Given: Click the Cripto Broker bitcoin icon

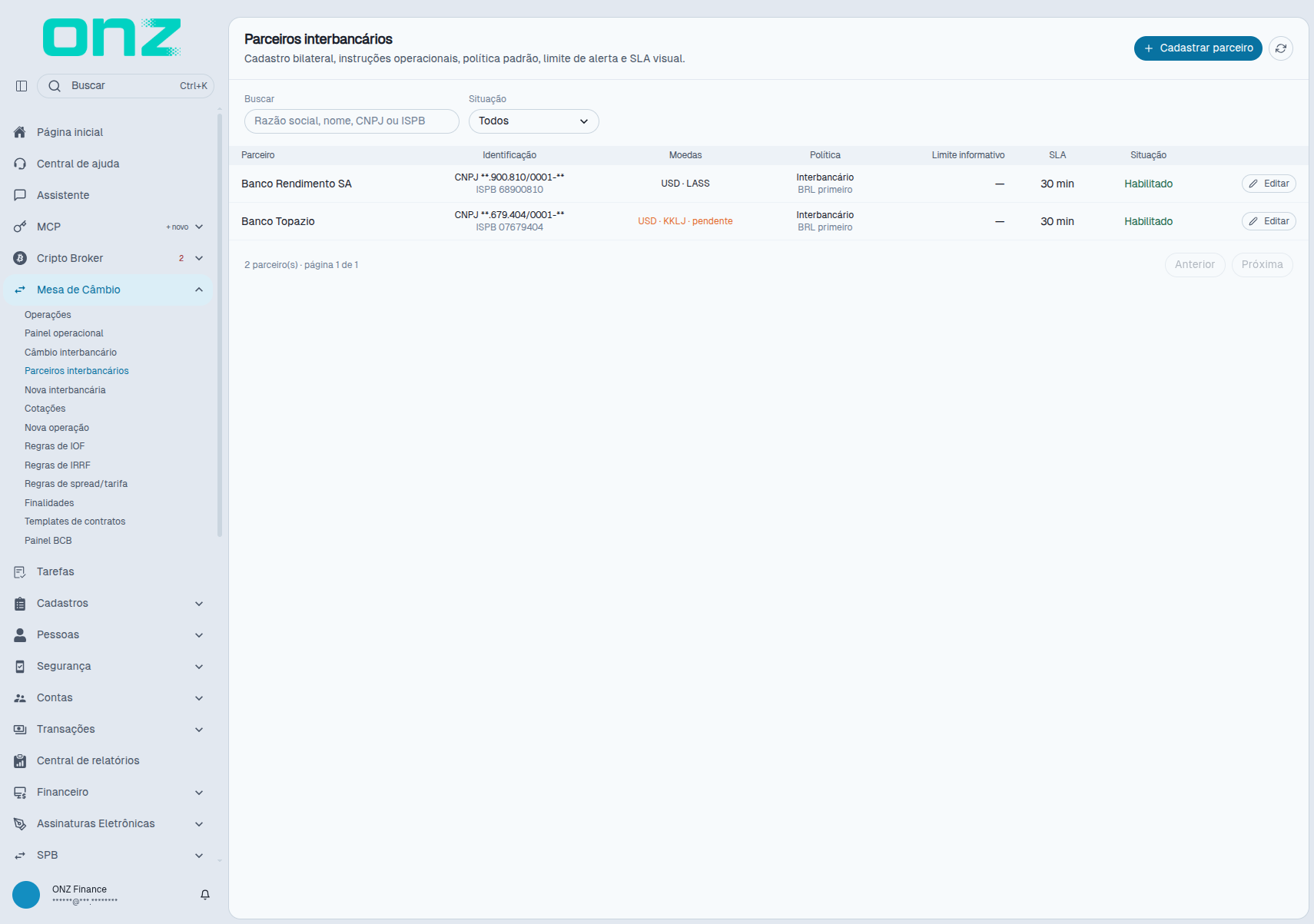Looking at the screenshot, I should click(x=20, y=258).
